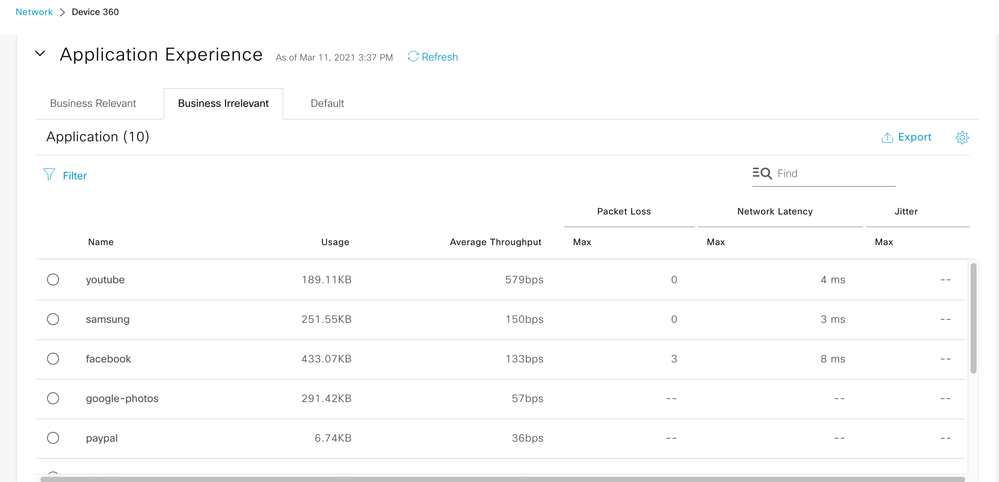Click the samsung application name
Image resolution: width=999 pixels, height=482 pixels.
tap(108, 320)
